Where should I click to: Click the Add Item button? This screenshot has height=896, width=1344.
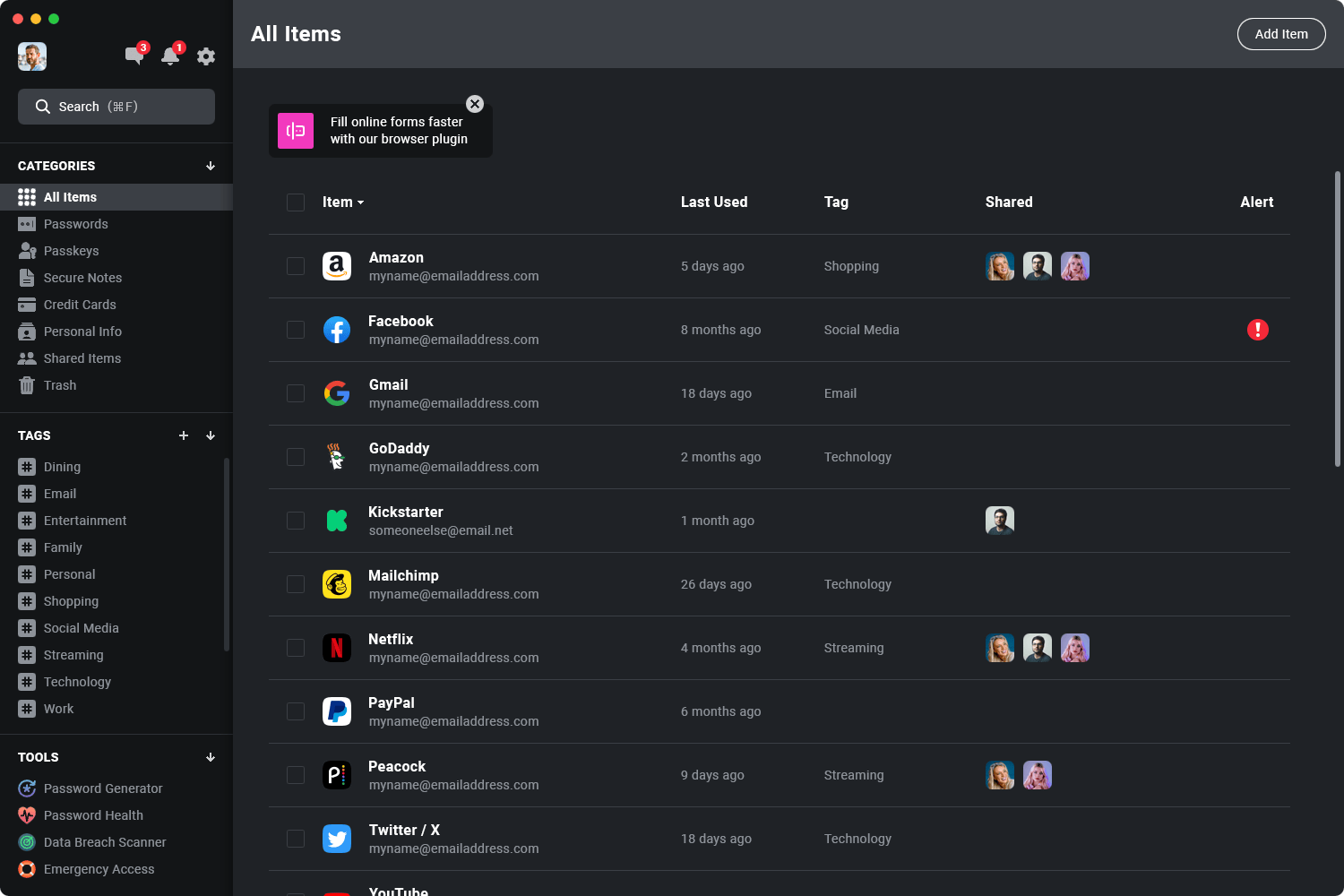click(x=1281, y=34)
